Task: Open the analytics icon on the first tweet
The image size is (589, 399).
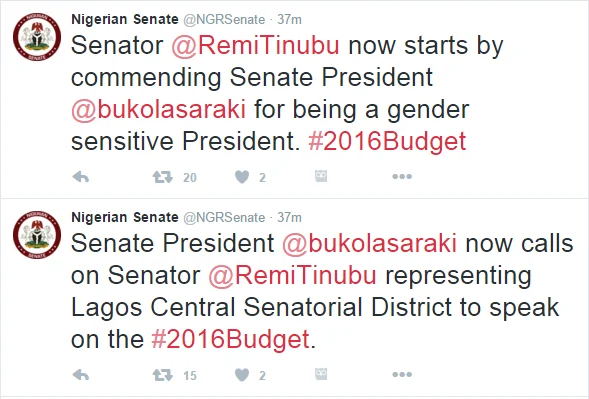Action: pos(321,176)
